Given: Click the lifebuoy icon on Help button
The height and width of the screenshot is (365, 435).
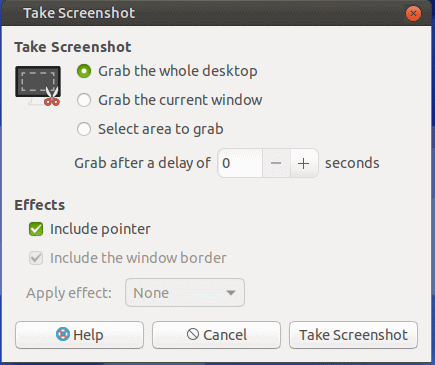Looking at the screenshot, I should [x=63, y=334].
